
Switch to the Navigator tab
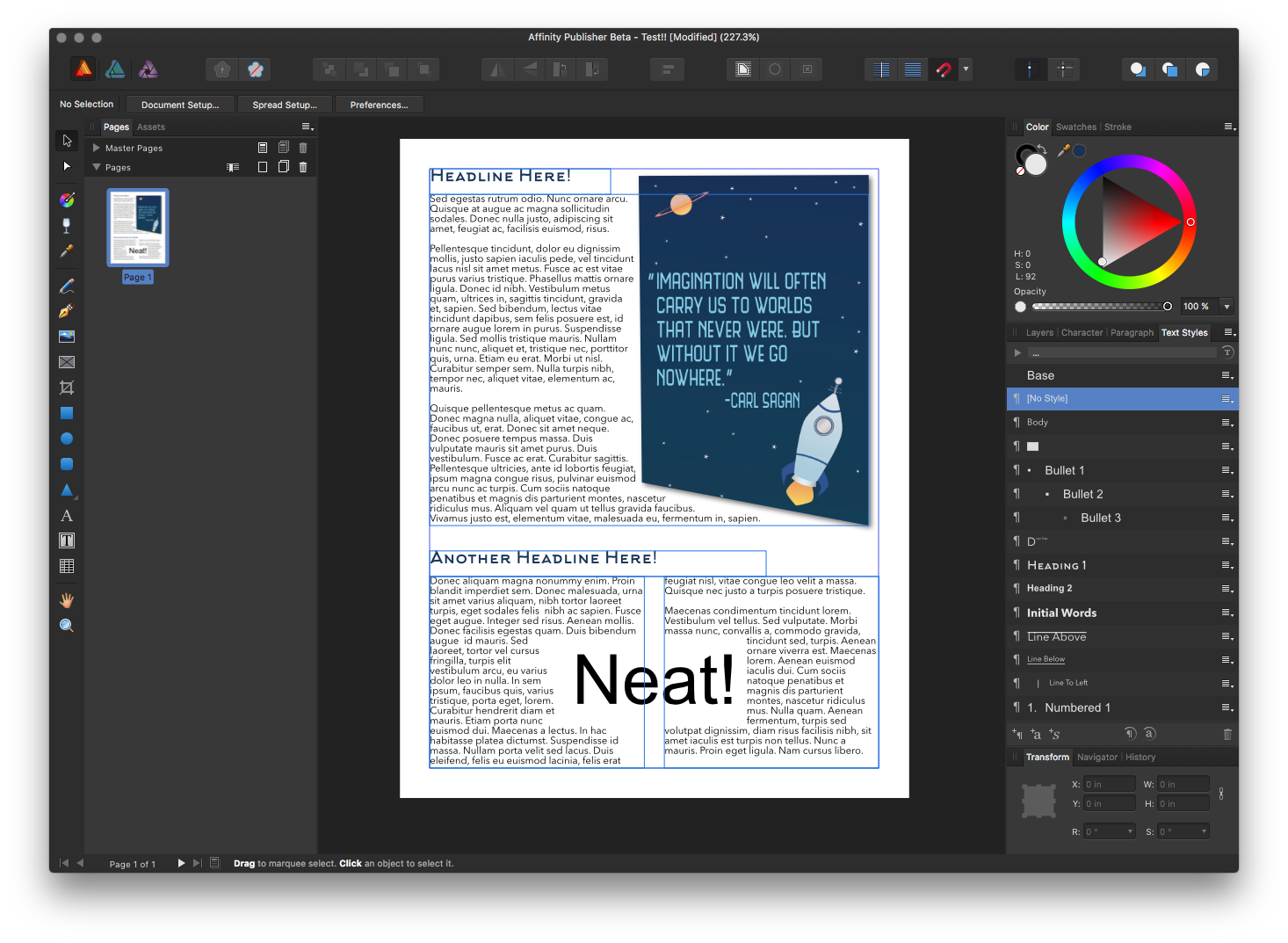pos(1097,757)
